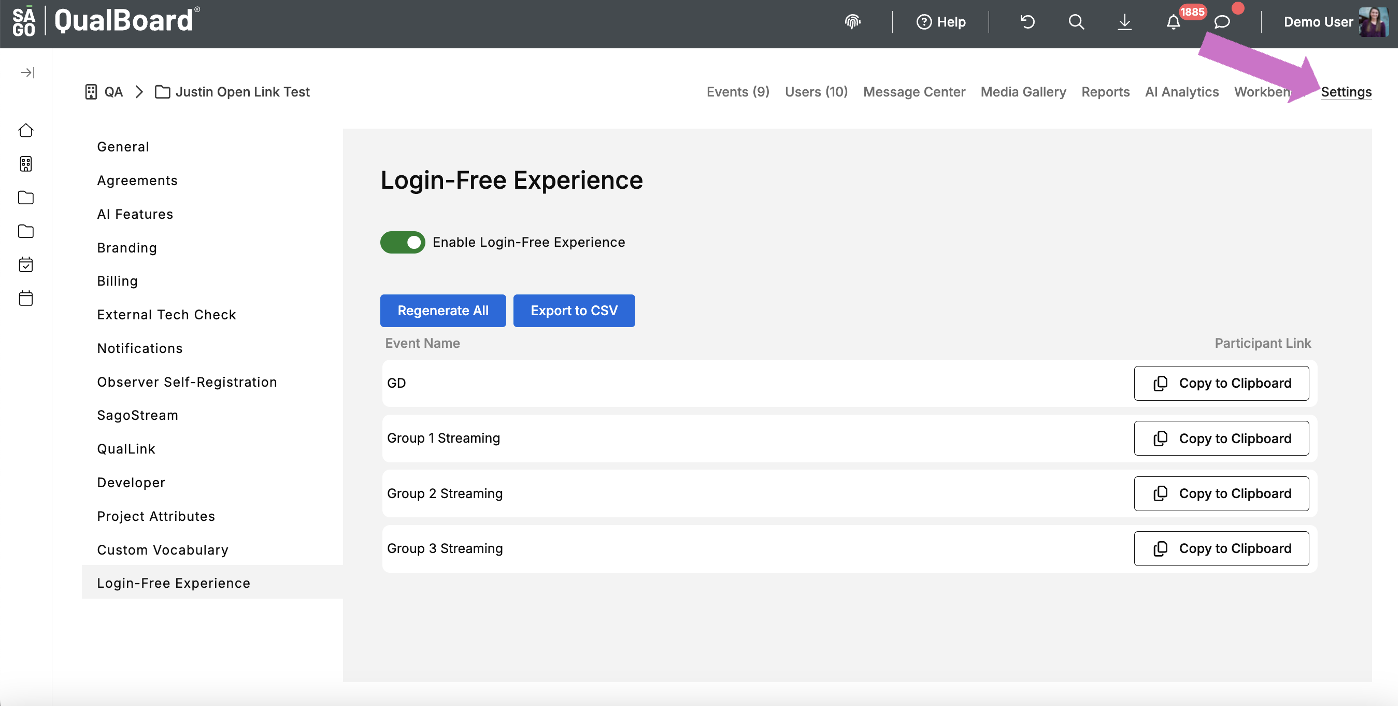Click the building icon in sidebar

[26, 164]
